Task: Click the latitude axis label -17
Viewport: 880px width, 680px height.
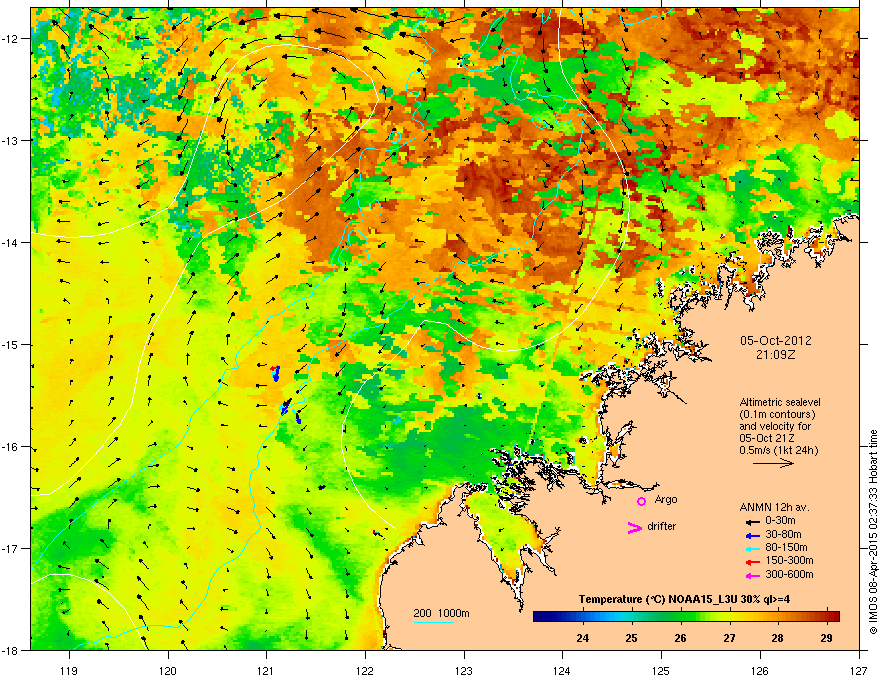Action: point(11,548)
